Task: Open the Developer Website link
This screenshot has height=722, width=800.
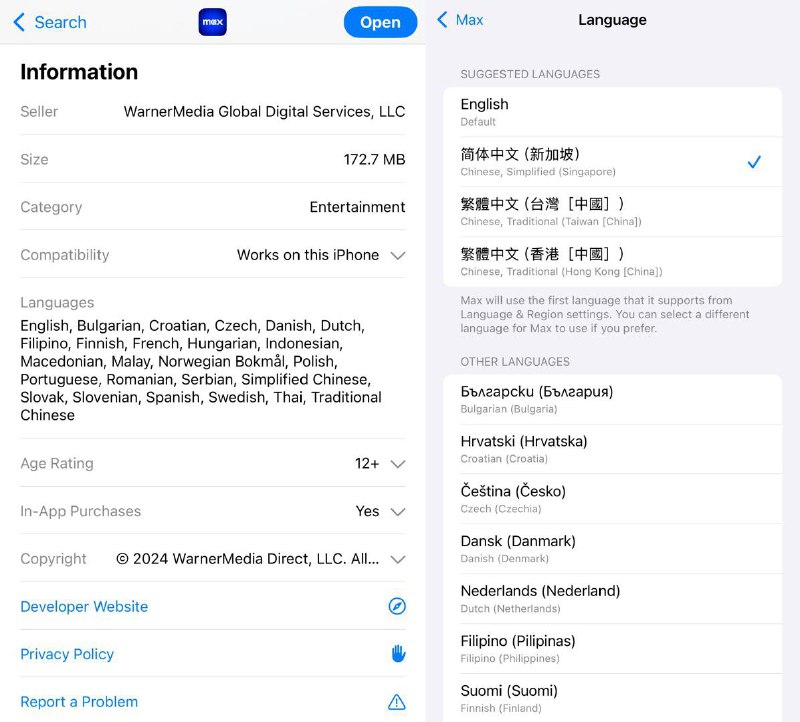Action: 84,606
